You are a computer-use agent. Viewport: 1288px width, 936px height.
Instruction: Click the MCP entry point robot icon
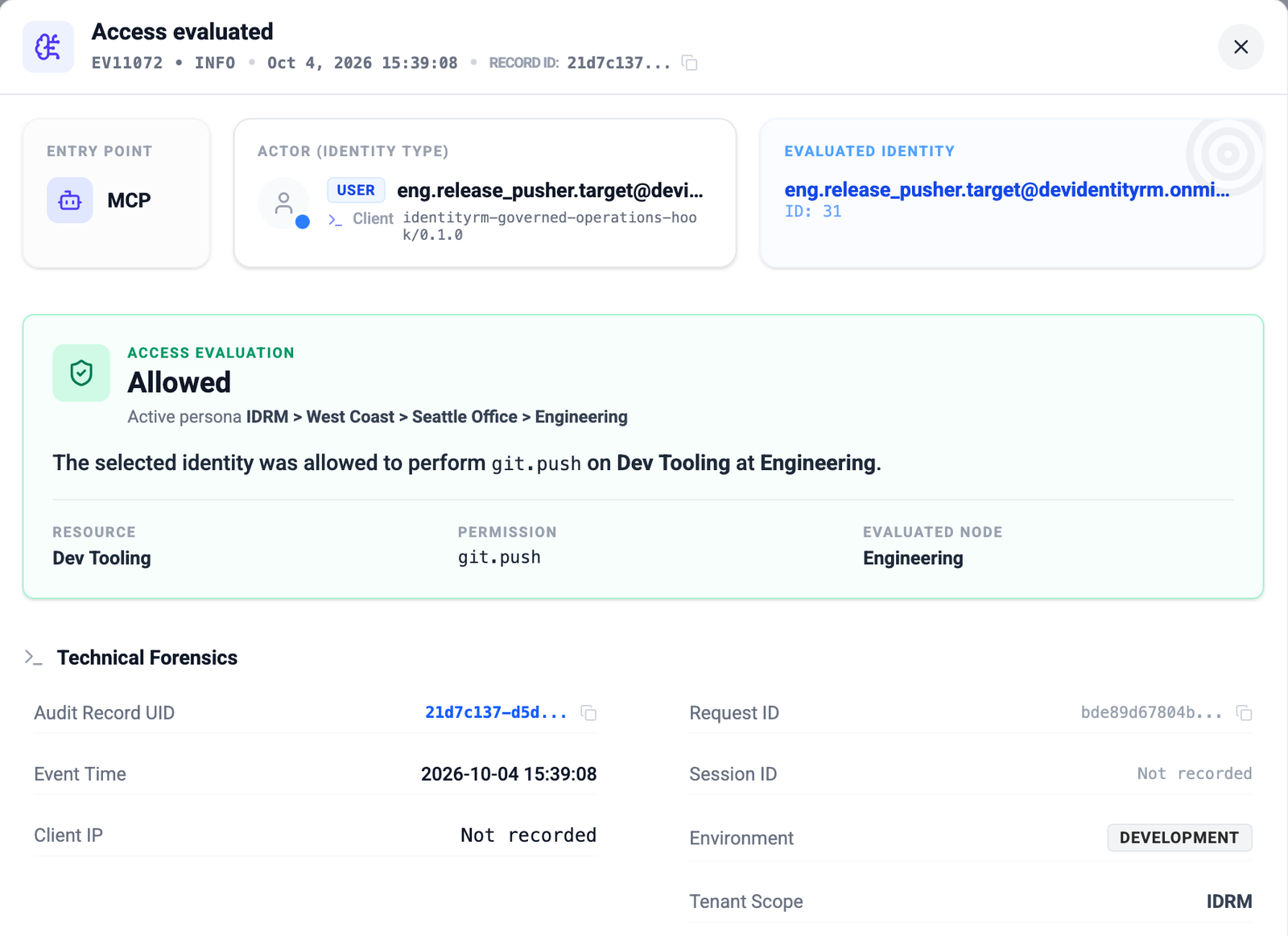pyautogui.click(x=70, y=200)
